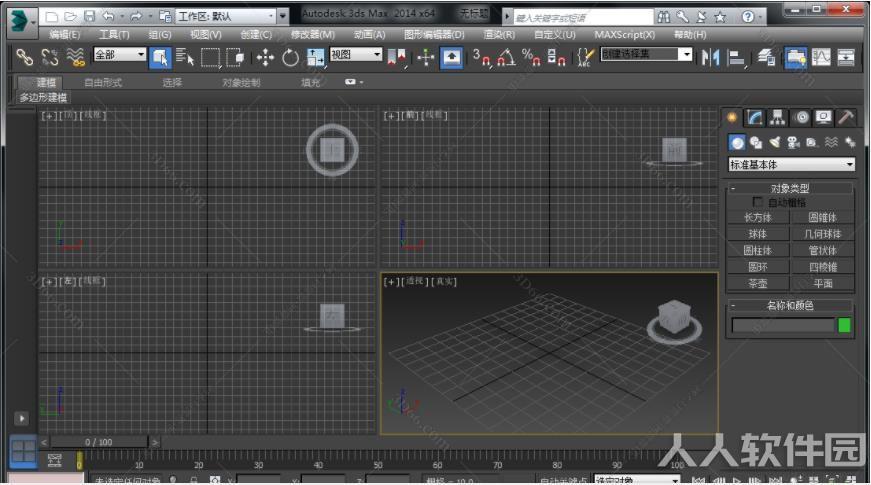Select the Cameras category icon
Viewport: 871px width, 485px height.
coord(793,143)
